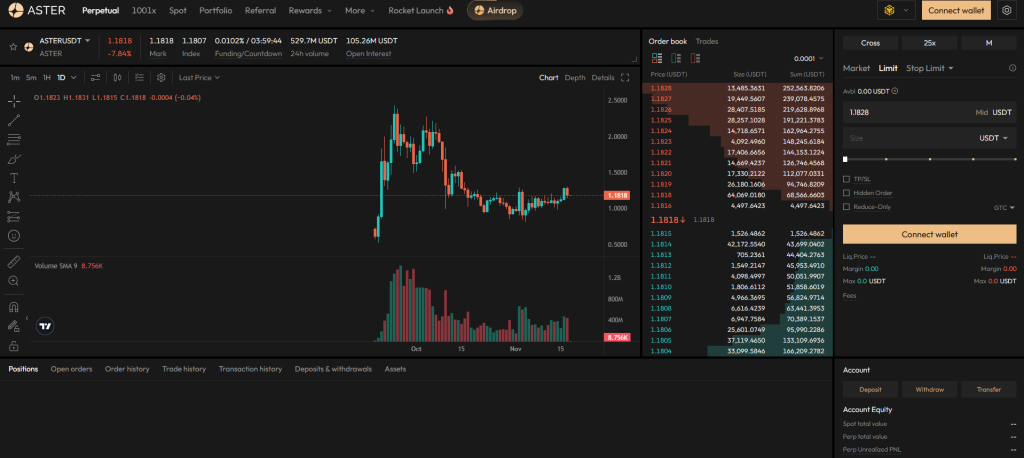Open the Open orders tab
1024x458 pixels.
[71, 369]
